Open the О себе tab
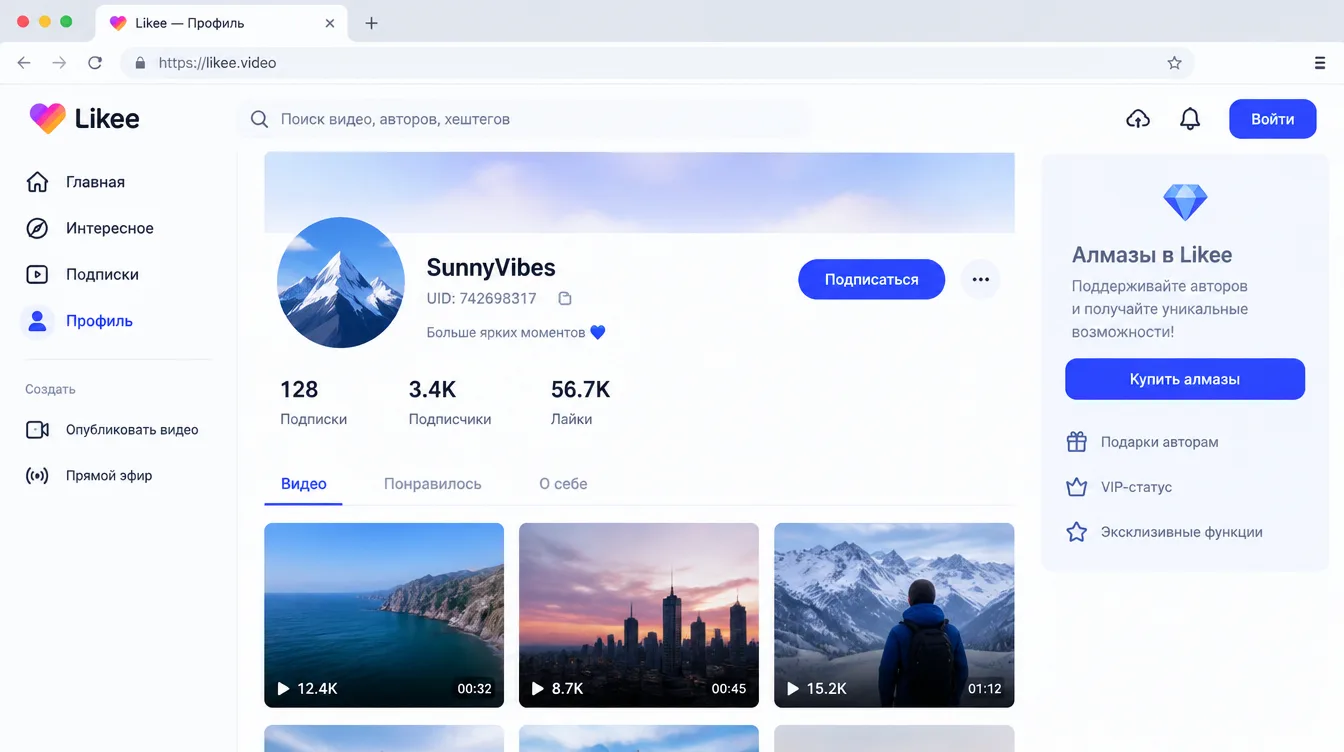The height and width of the screenshot is (752, 1344). pos(563,484)
